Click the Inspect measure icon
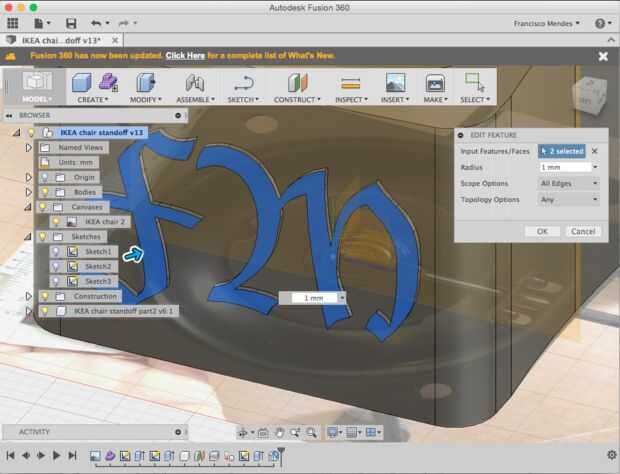The width and height of the screenshot is (620, 474). tap(351, 83)
